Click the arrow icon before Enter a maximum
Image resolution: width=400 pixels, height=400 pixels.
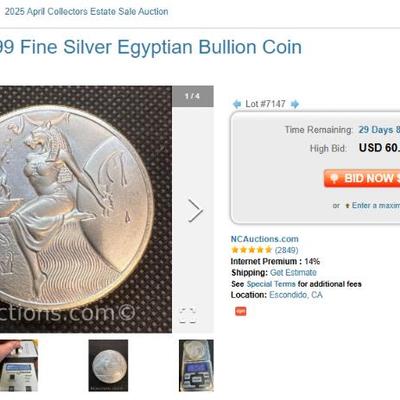pos(347,206)
